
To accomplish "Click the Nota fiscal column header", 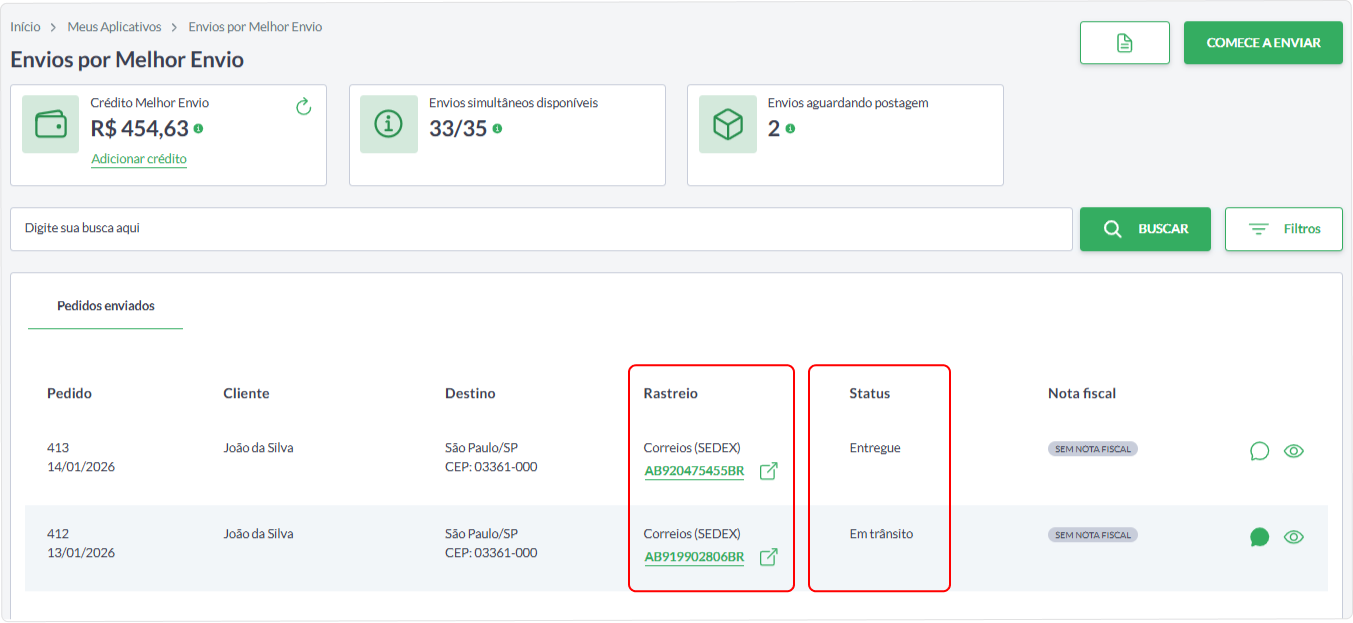I will (1082, 393).
